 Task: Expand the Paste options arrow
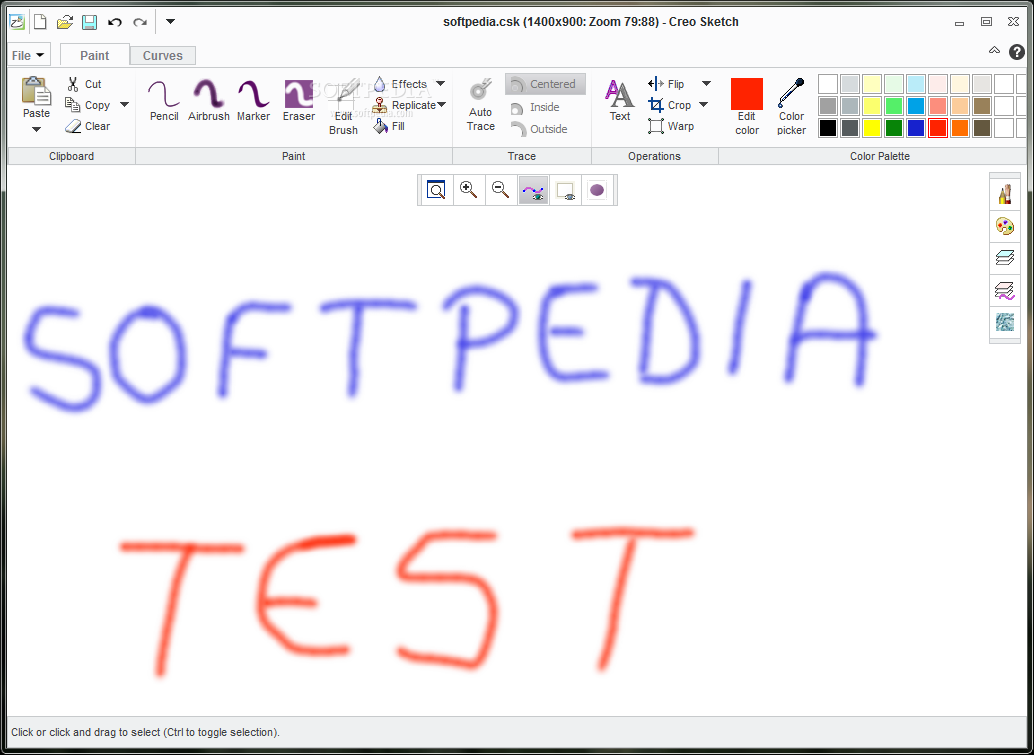[x=36, y=129]
